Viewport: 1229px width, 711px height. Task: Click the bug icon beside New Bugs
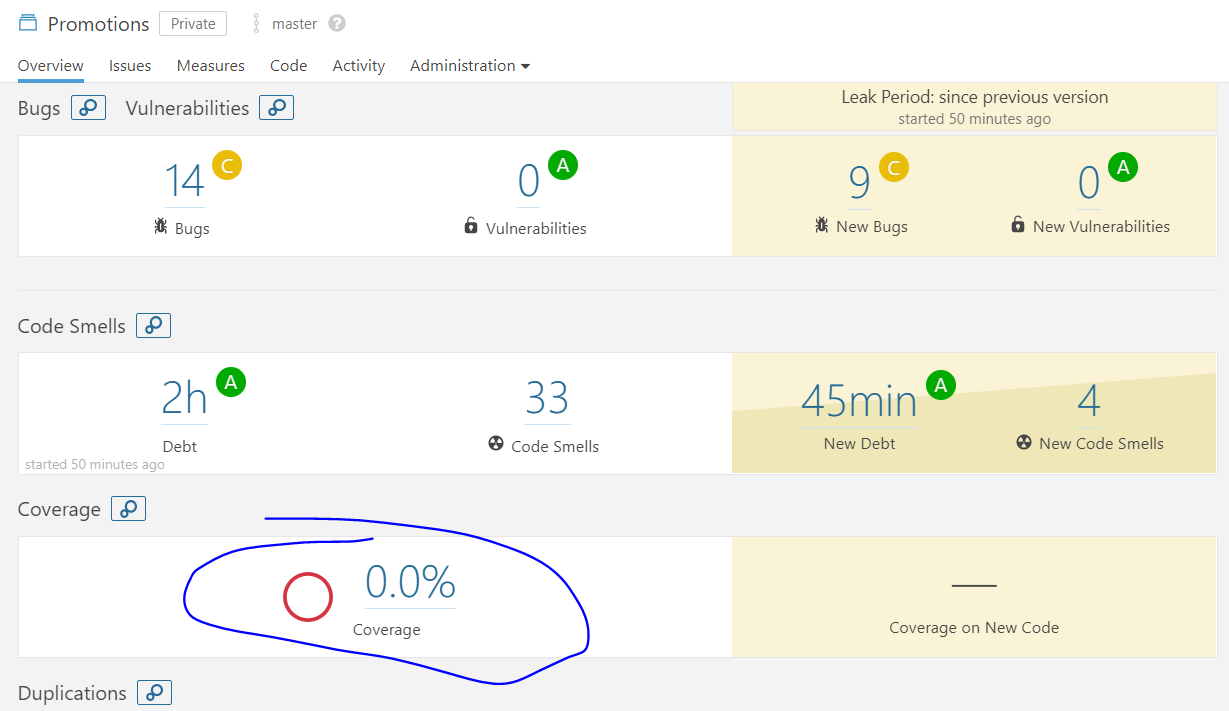coord(821,226)
